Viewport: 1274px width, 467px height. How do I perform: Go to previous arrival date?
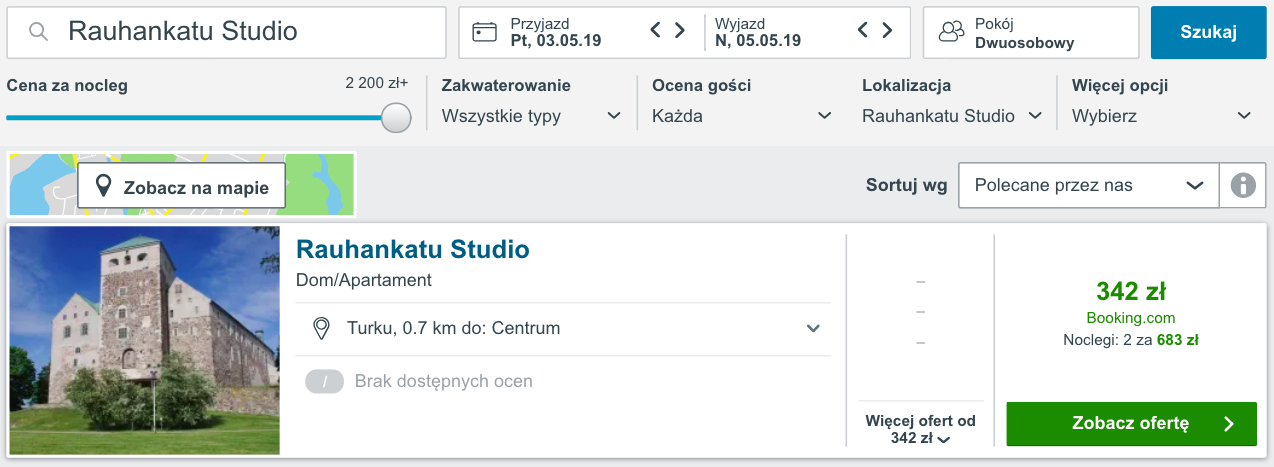point(656,31)
